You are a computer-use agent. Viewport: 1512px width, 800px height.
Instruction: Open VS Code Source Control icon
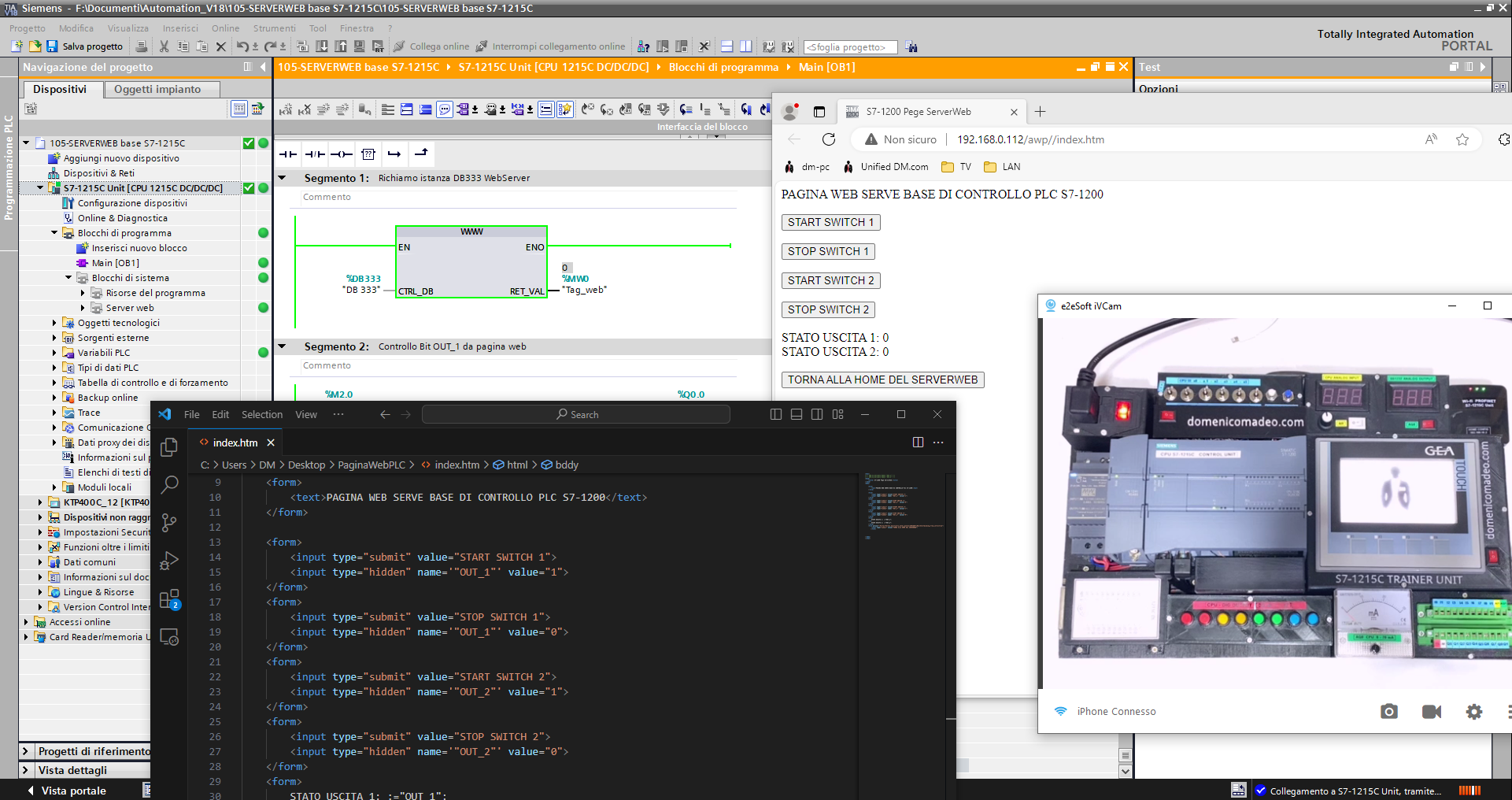[169, 523]
